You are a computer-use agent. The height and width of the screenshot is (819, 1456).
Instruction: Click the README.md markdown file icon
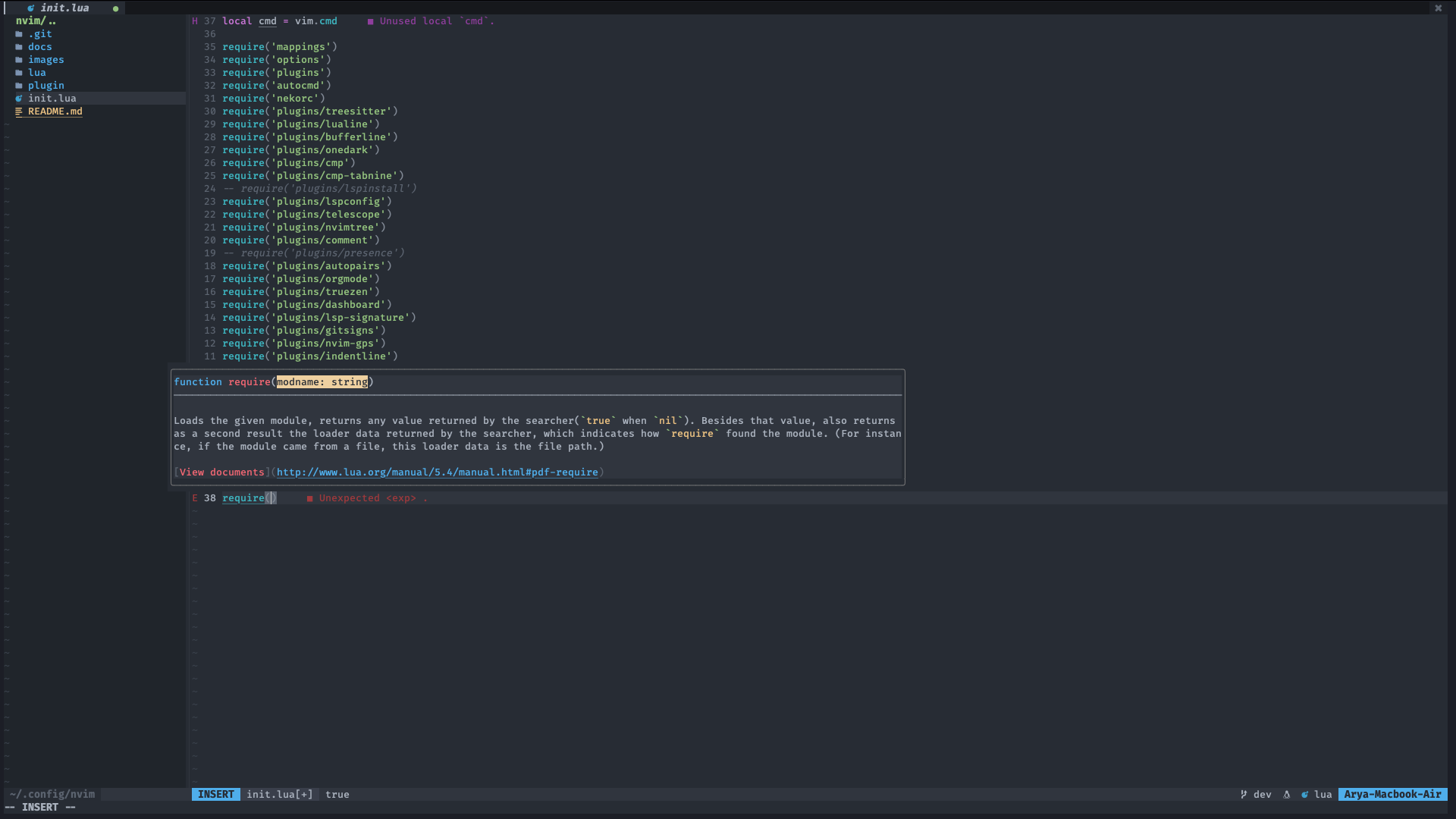[x=19, y=111]
